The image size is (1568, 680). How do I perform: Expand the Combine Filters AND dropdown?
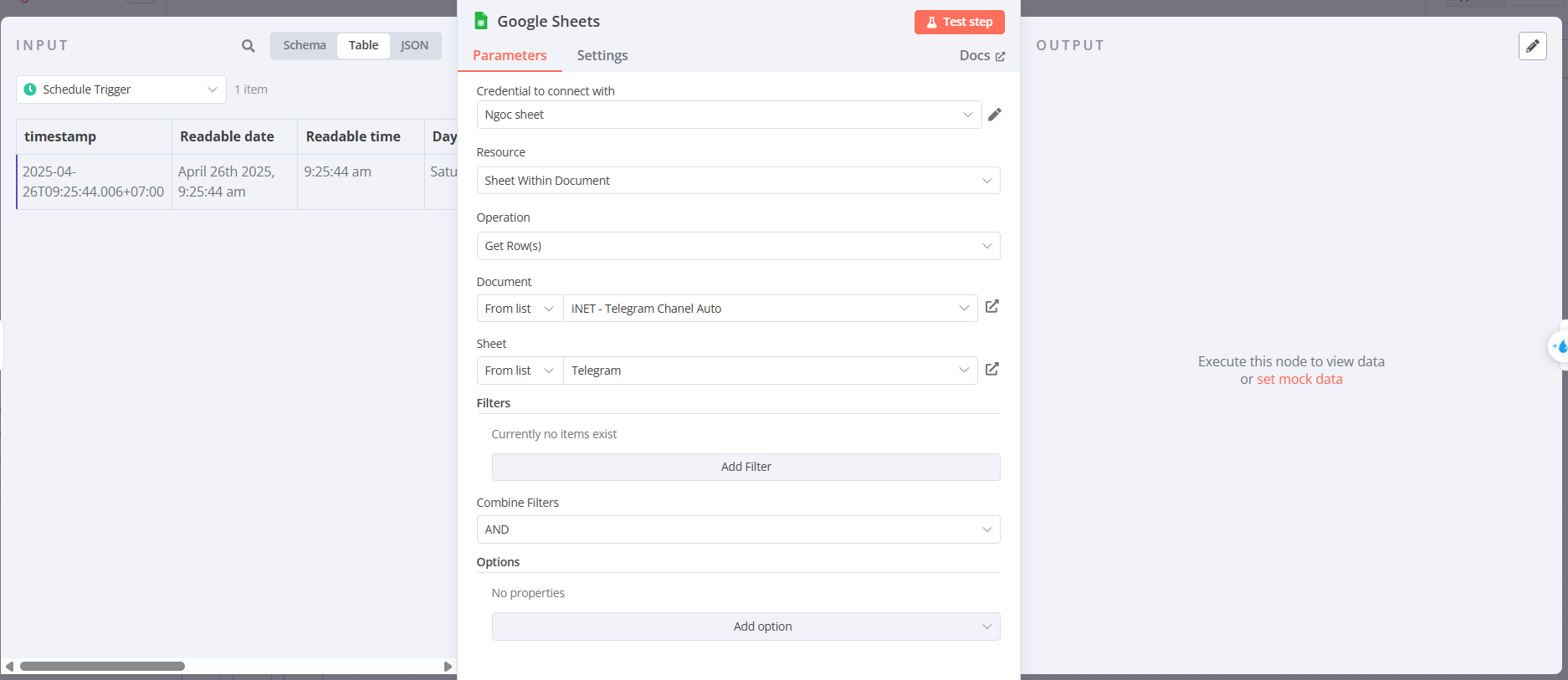point(738,529)
